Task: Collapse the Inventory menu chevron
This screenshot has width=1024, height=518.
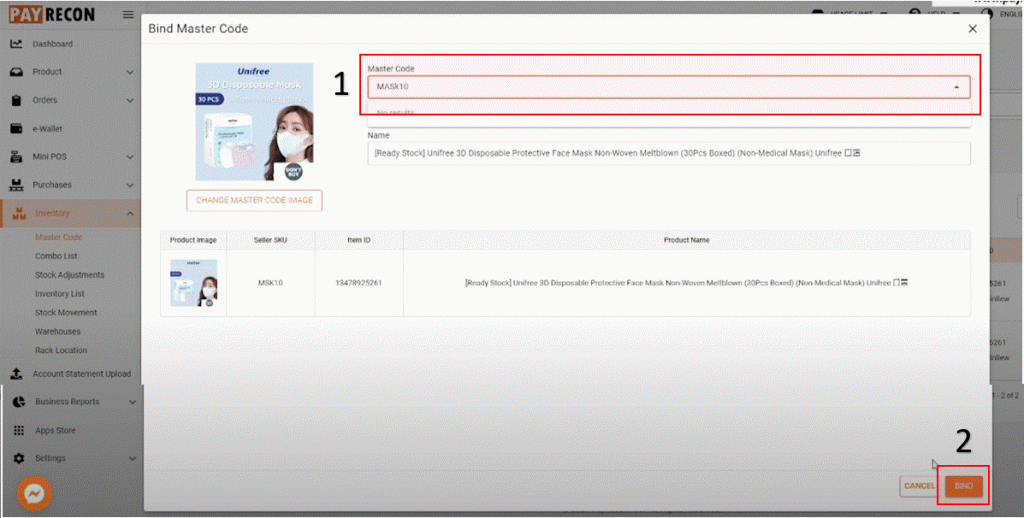Action: 129,214
